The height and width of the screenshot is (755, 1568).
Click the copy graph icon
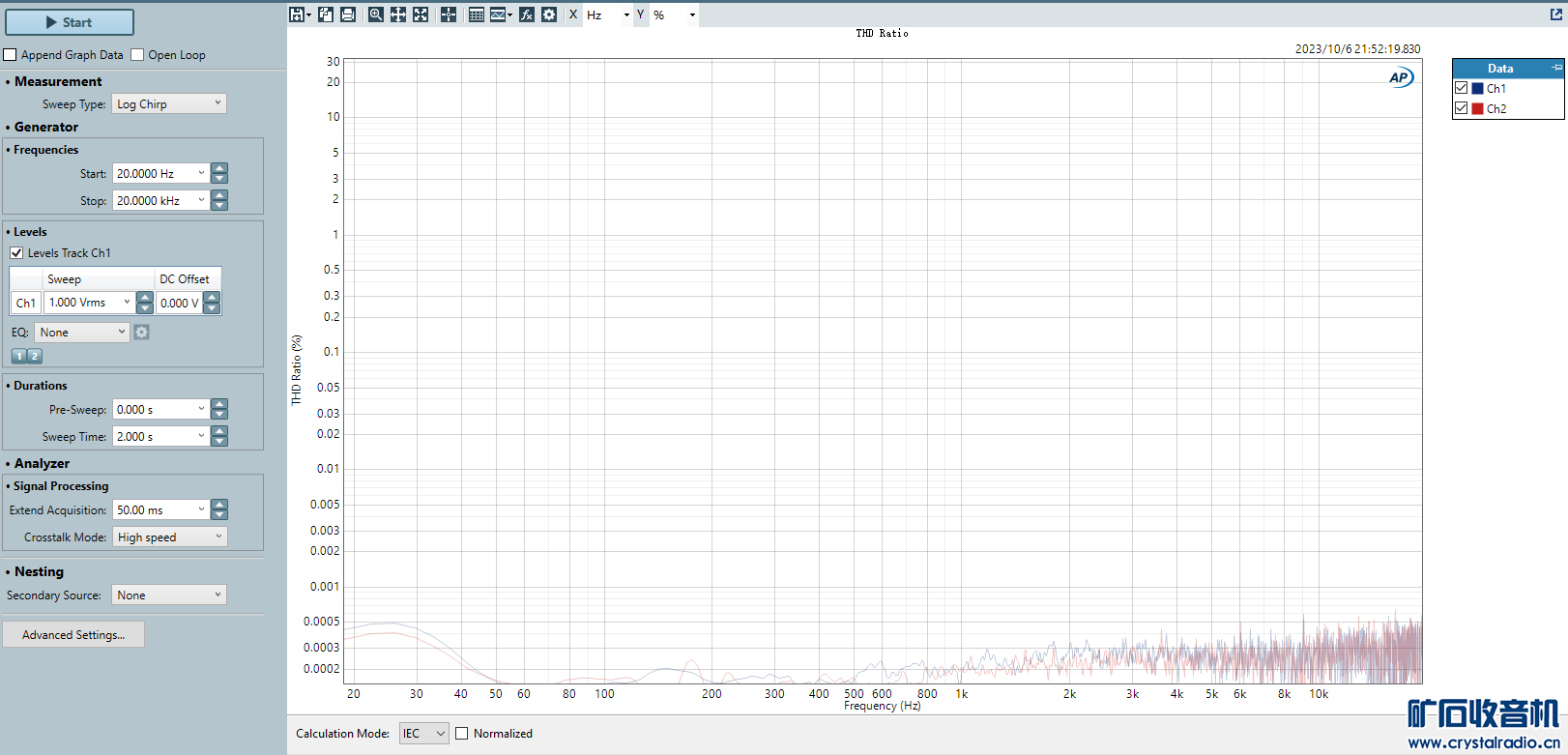coord(326,15)
